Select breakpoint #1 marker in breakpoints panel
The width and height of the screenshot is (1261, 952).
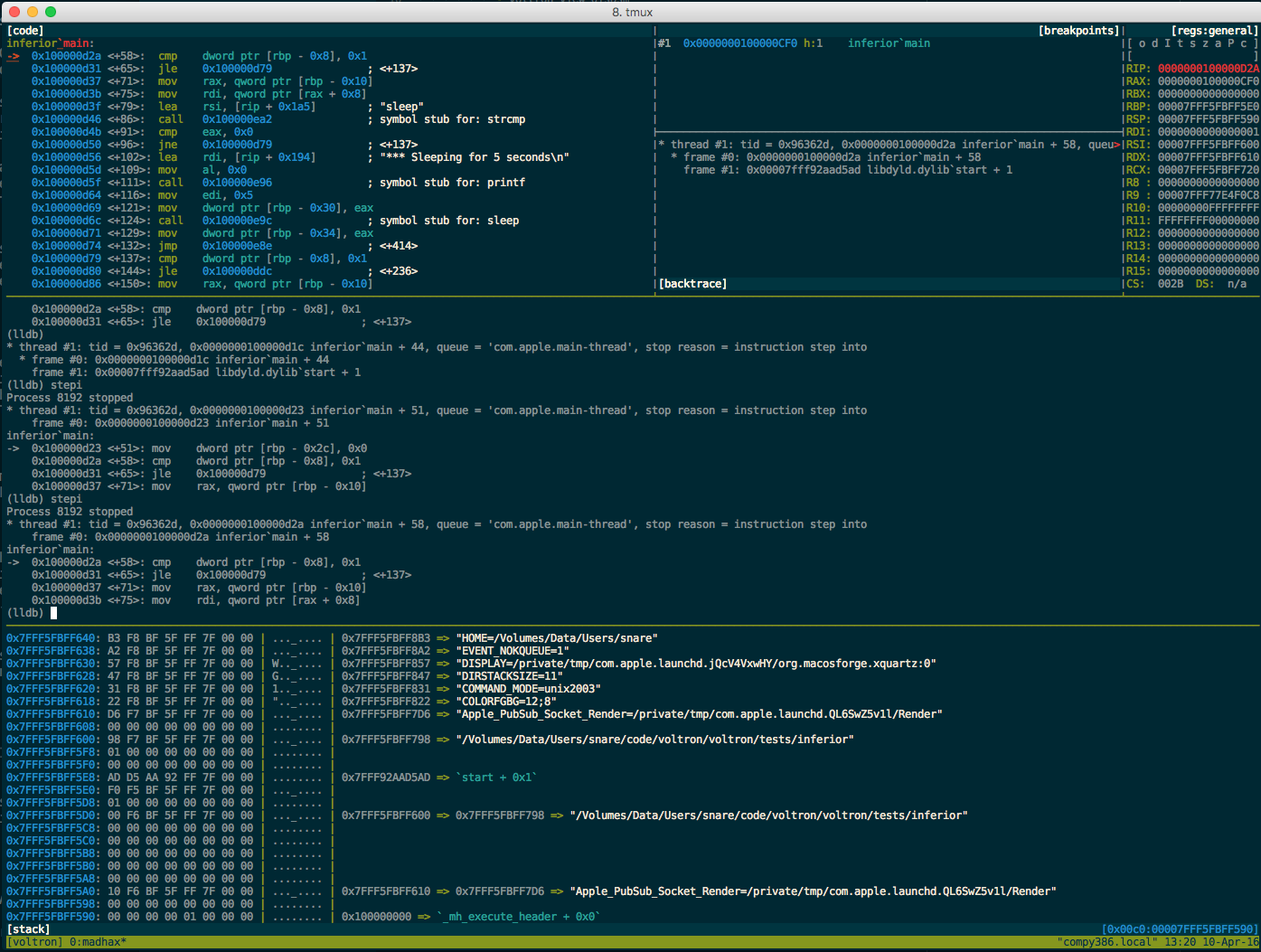coord(663,42)
